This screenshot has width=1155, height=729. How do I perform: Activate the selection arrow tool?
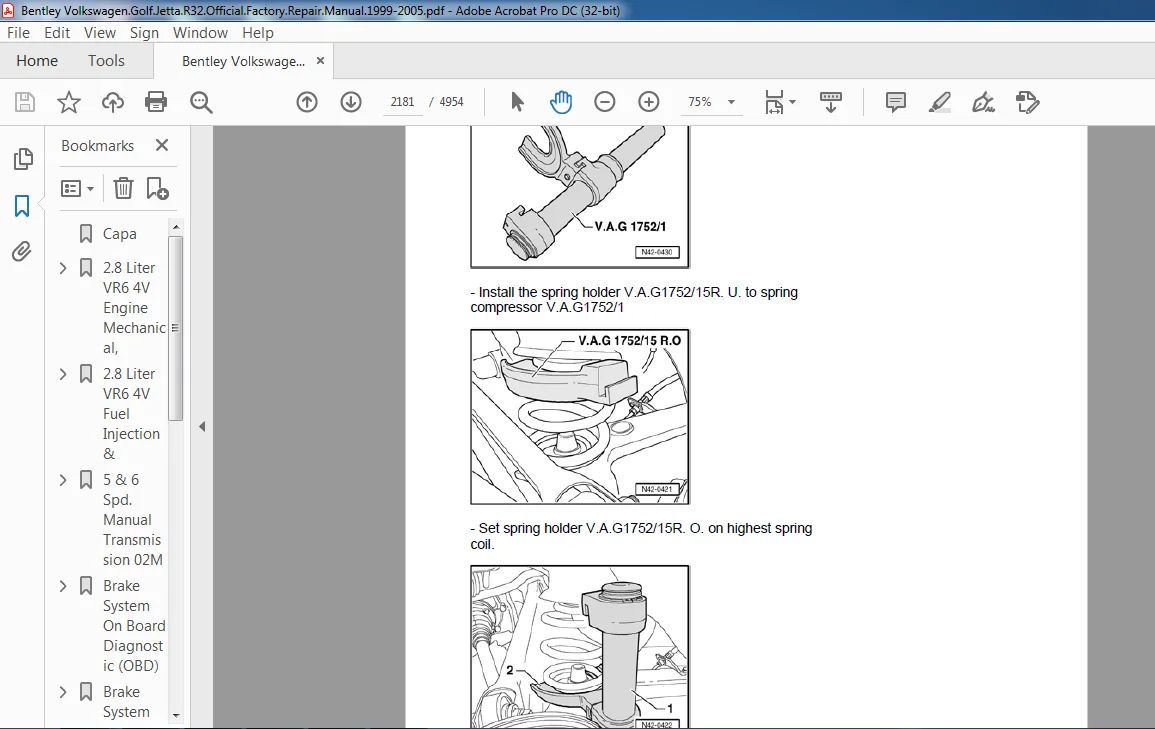(517, 102)
